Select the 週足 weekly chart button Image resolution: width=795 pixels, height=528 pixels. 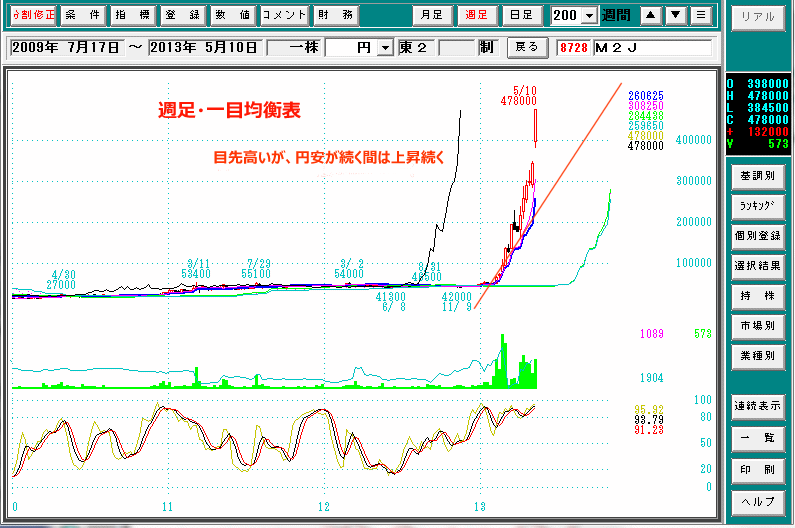(476, 15)
